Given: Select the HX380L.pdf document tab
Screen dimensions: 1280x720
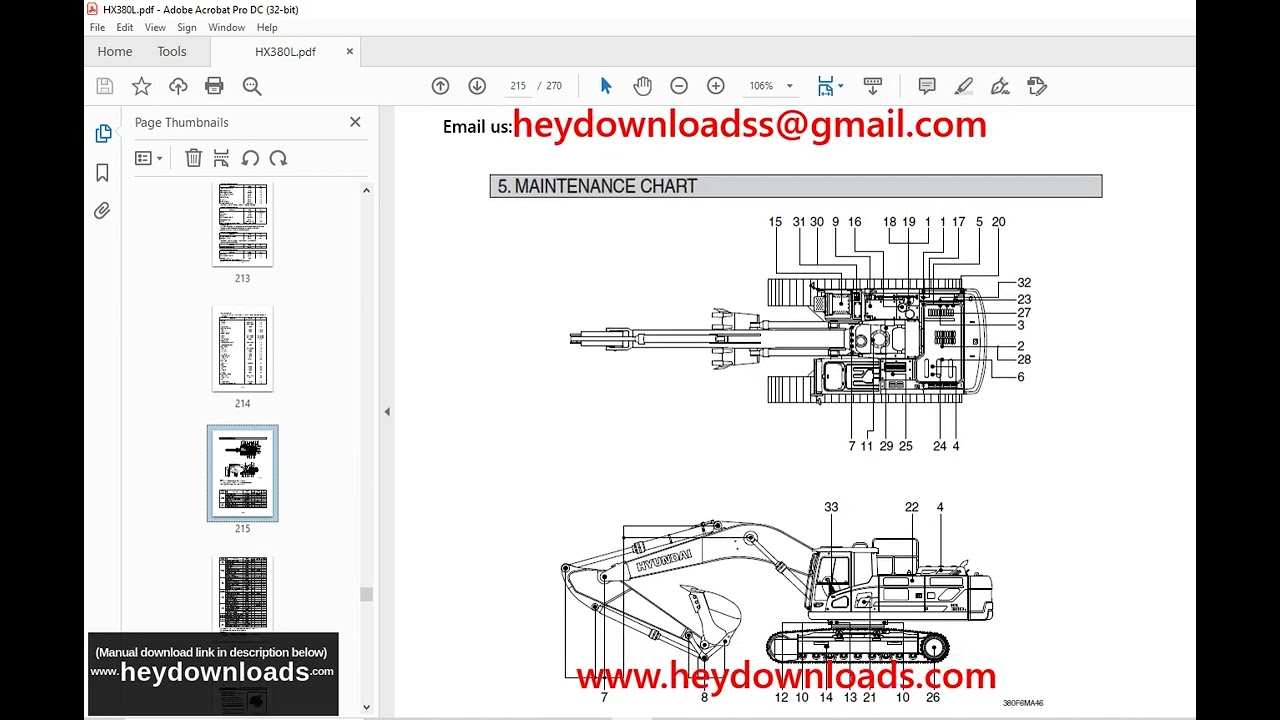Looking at the screenshot, I should pyautogui.click(x=285, y=52).
